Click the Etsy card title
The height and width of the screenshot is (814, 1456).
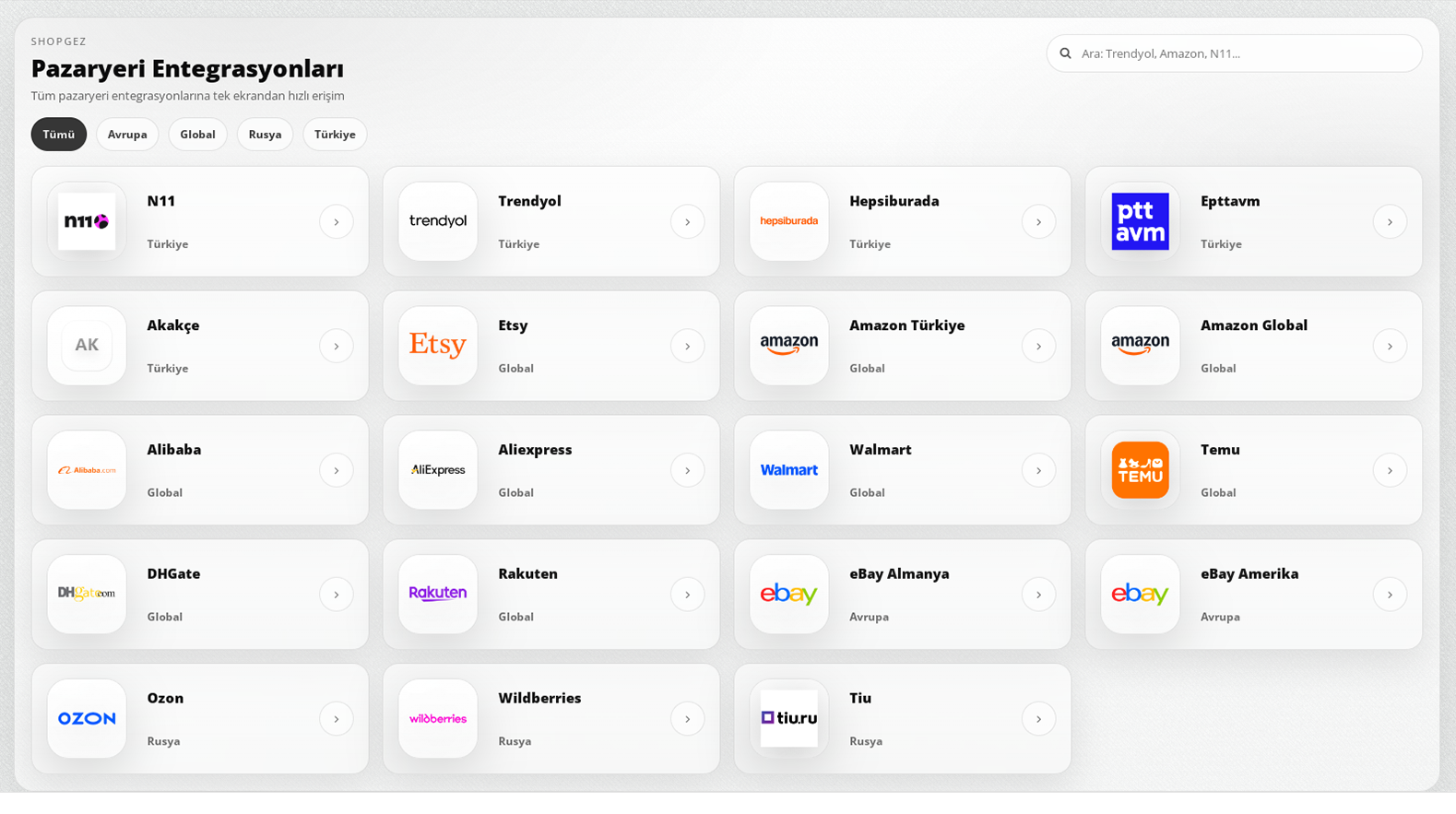tap(513, 325)
